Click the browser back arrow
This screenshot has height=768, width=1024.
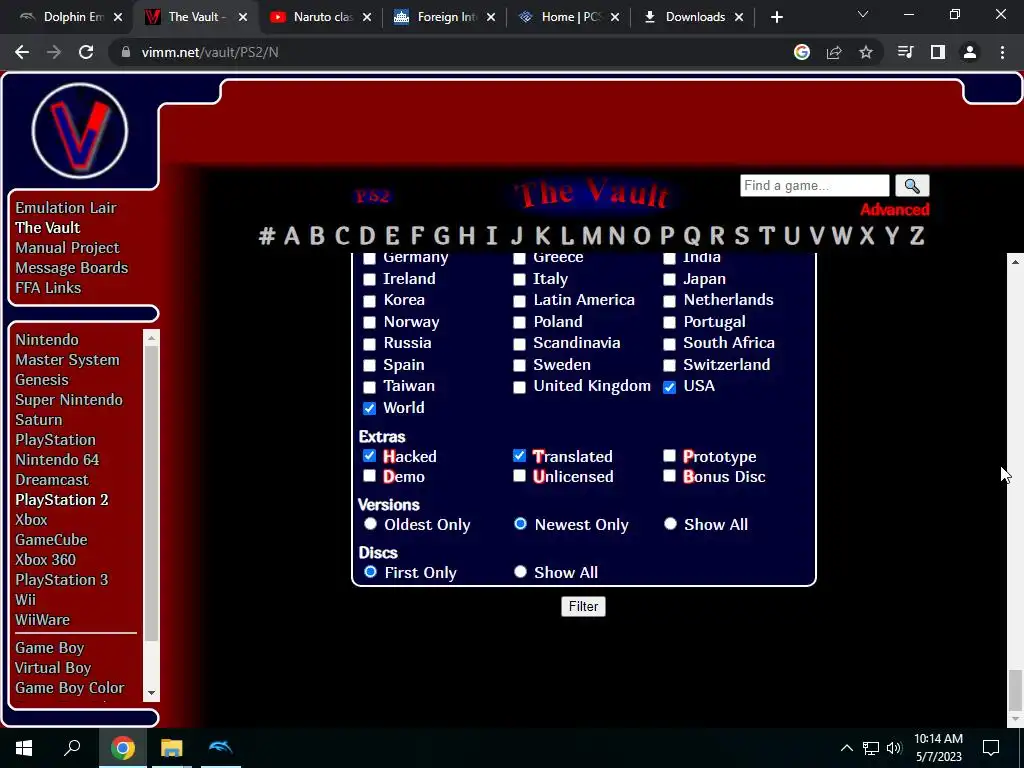(x=22, y=52)
